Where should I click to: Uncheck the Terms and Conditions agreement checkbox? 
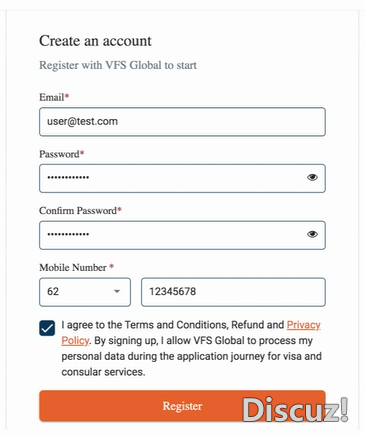(47, 328)
